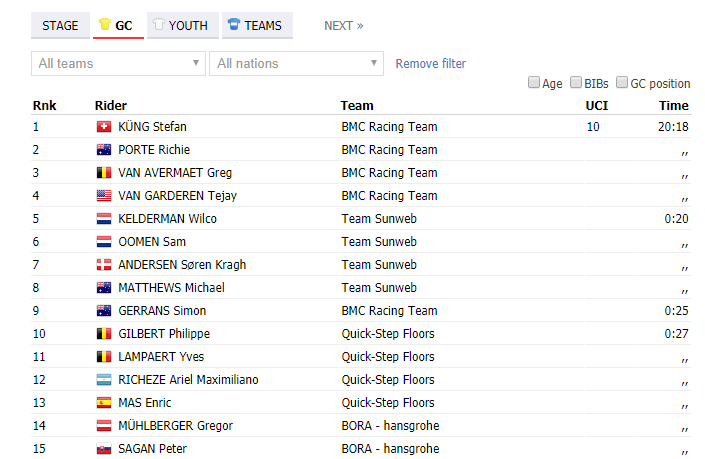Open the All teams dropdown
The height and width of the screenshot is (459, 705).
pyautogui.click(x=118, y=63)
